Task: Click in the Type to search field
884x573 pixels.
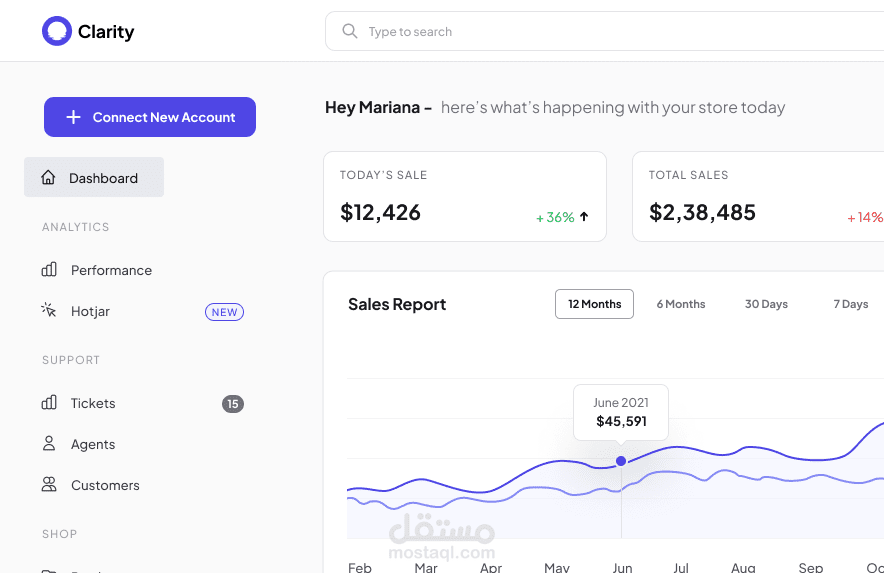Action: [x=604, y=31]
